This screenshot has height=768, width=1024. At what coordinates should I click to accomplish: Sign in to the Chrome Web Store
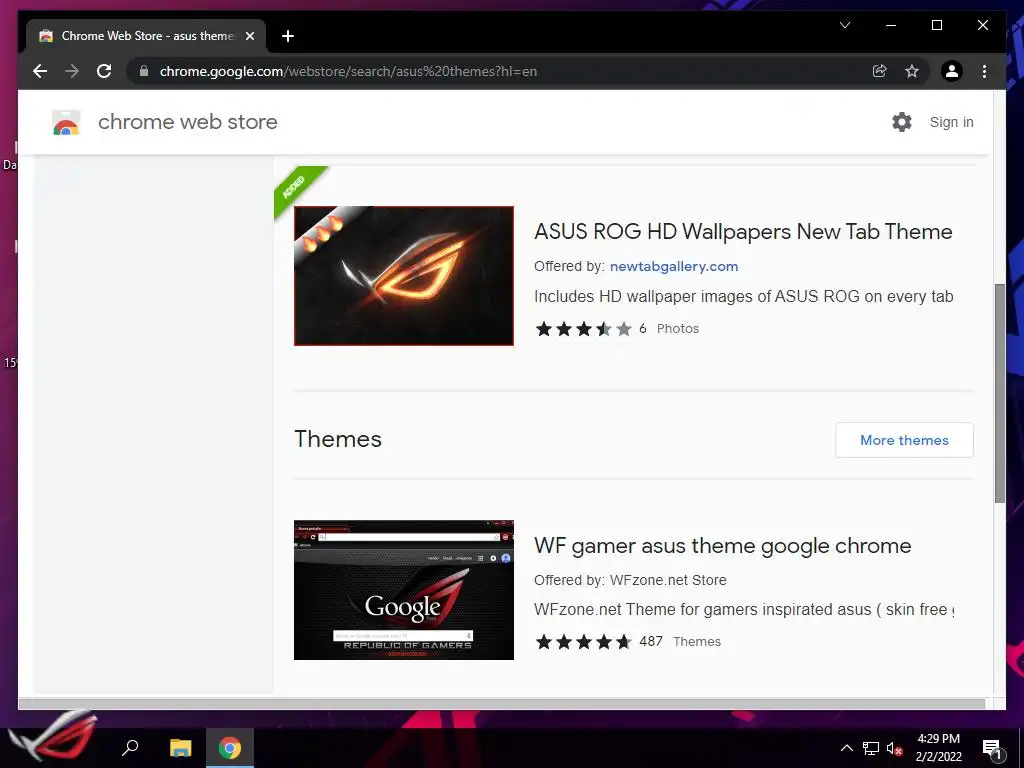pos(952,122)
